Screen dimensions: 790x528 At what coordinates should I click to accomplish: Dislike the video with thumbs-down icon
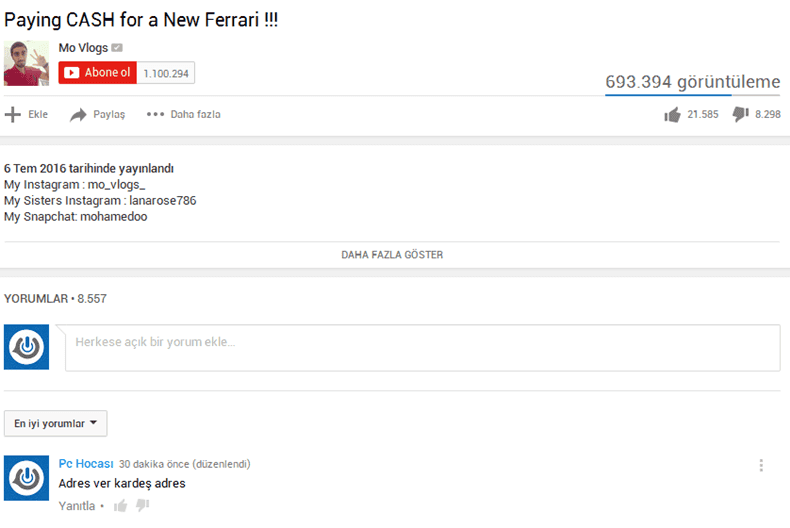point(740,114)
